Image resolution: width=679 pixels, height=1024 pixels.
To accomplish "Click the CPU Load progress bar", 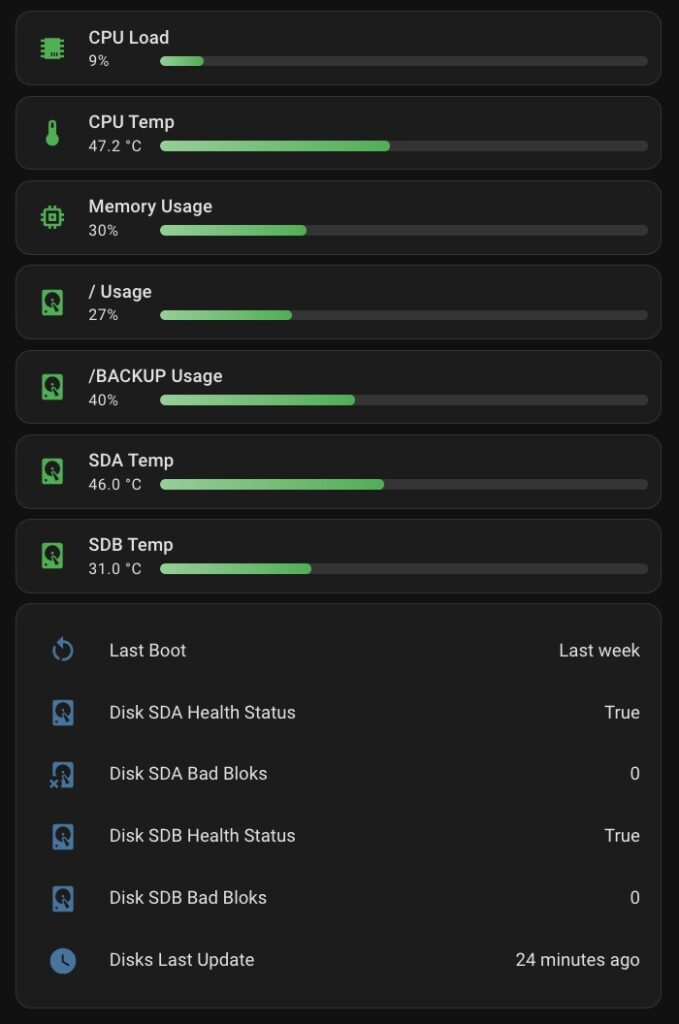I will point(403,61).
